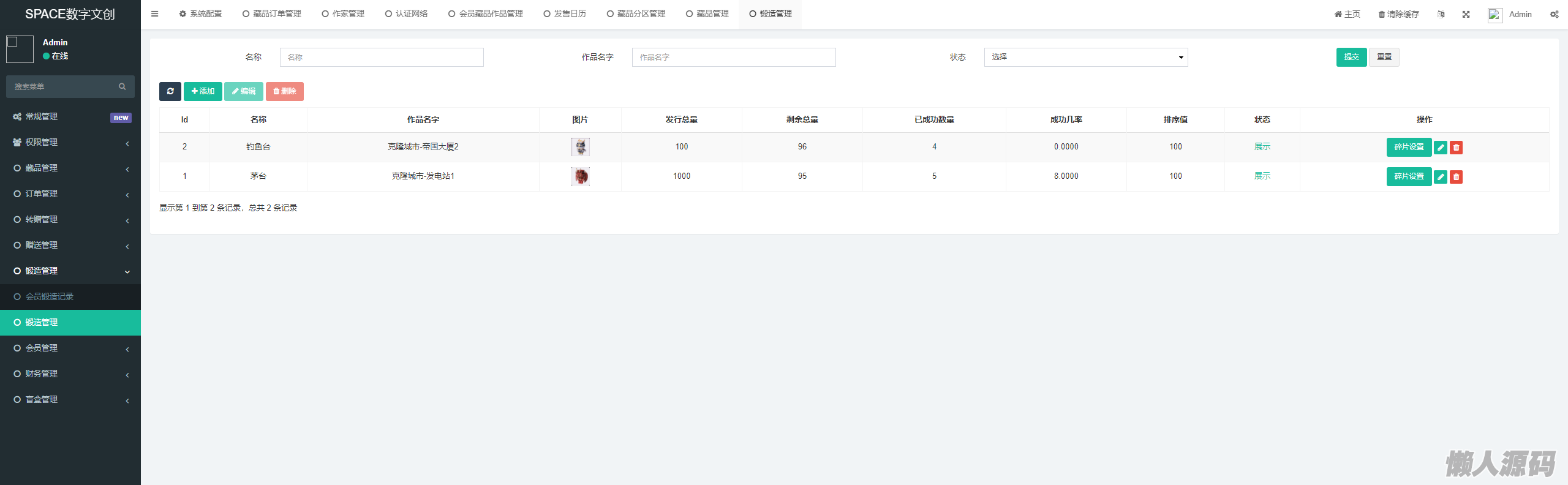Toggle the 展示 status in the 钓鱼台 row
Image resolution: width=1568 pixels, height=485 pixels.
1262,147
